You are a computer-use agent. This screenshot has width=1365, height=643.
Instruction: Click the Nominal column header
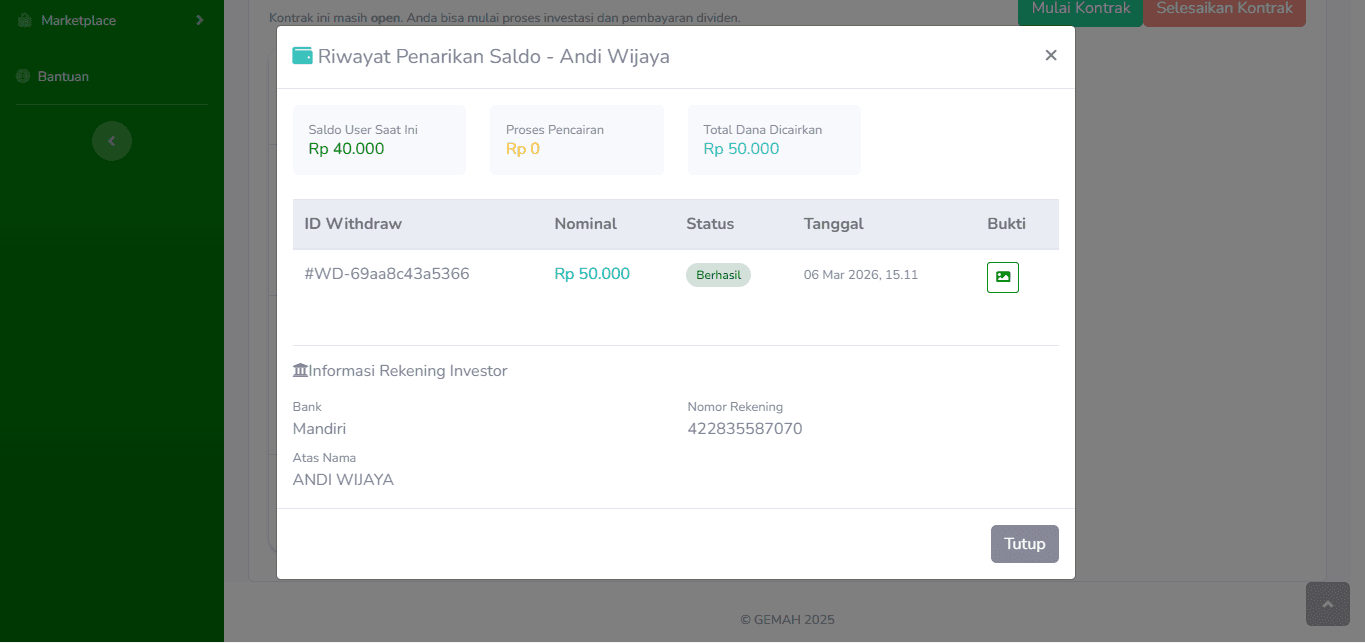pyautogui.click(x=585, y=224)
